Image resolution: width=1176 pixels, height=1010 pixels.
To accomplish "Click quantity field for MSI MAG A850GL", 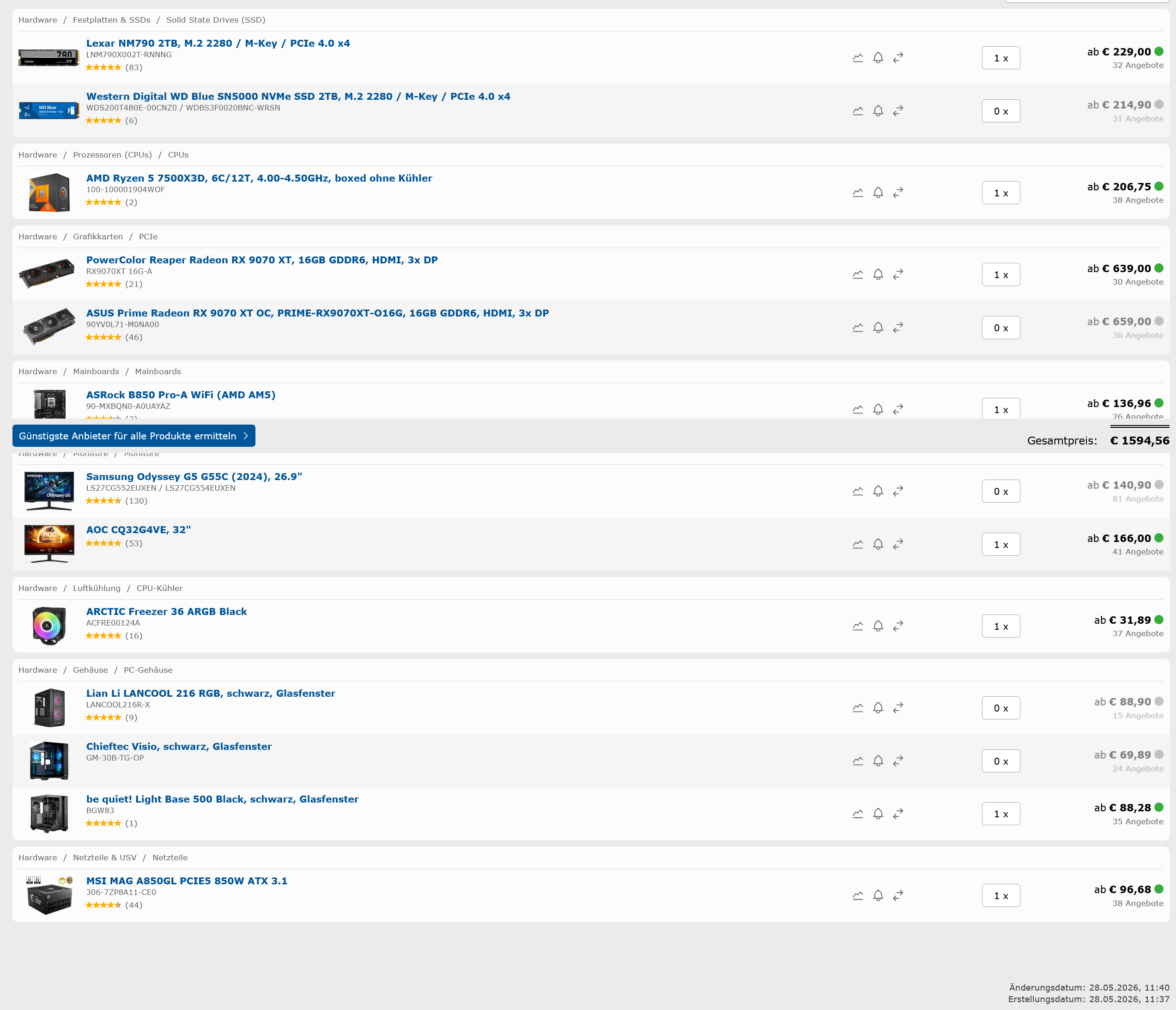I will click(1000, 896).
